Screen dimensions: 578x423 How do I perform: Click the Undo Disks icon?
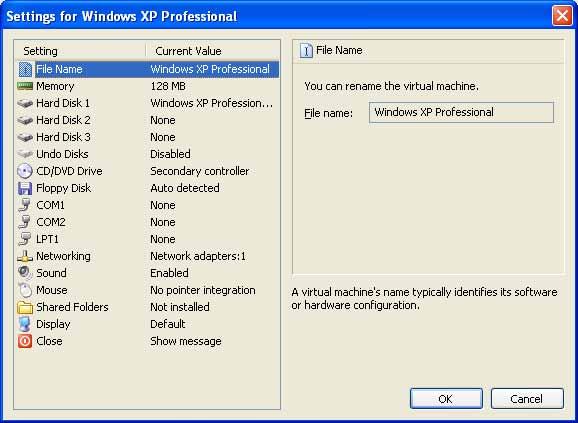coord(25,154)
